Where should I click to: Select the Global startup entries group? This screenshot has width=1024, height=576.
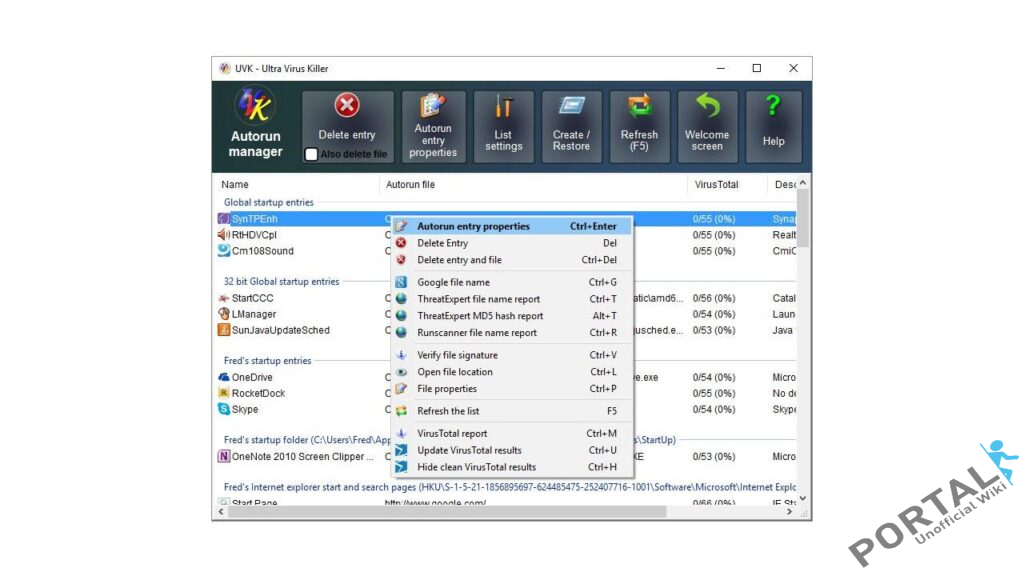[268, 202]
